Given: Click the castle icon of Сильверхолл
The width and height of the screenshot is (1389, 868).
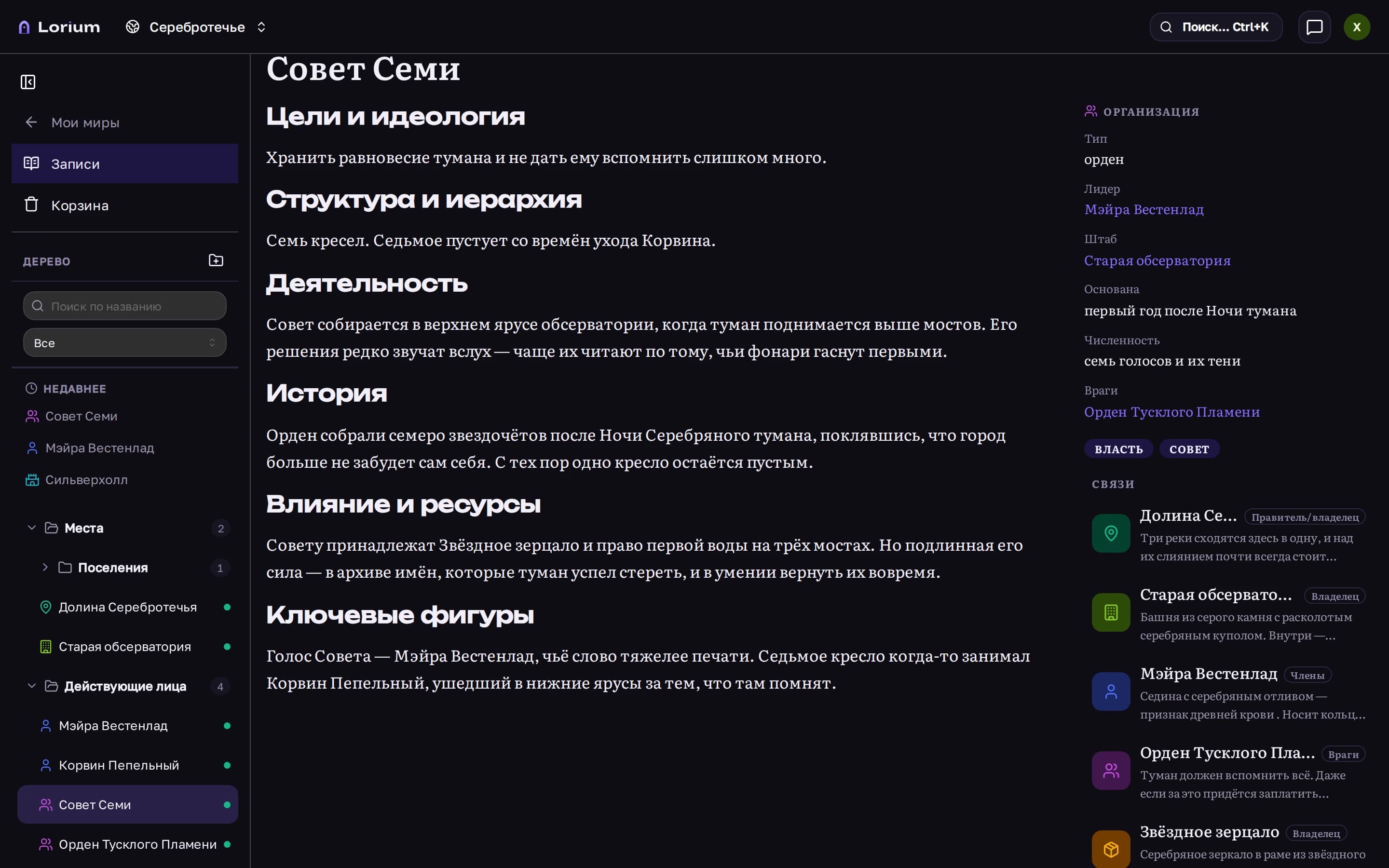Looking at the screenshot, I should point(32,480).
